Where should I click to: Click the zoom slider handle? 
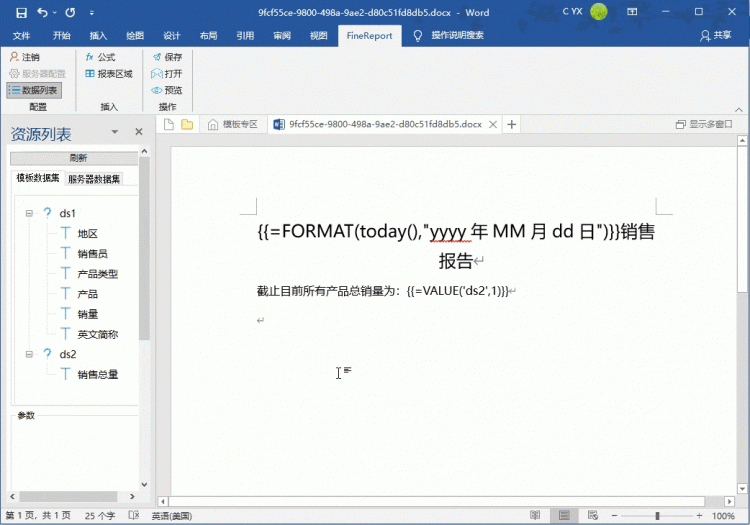(657, 515)
